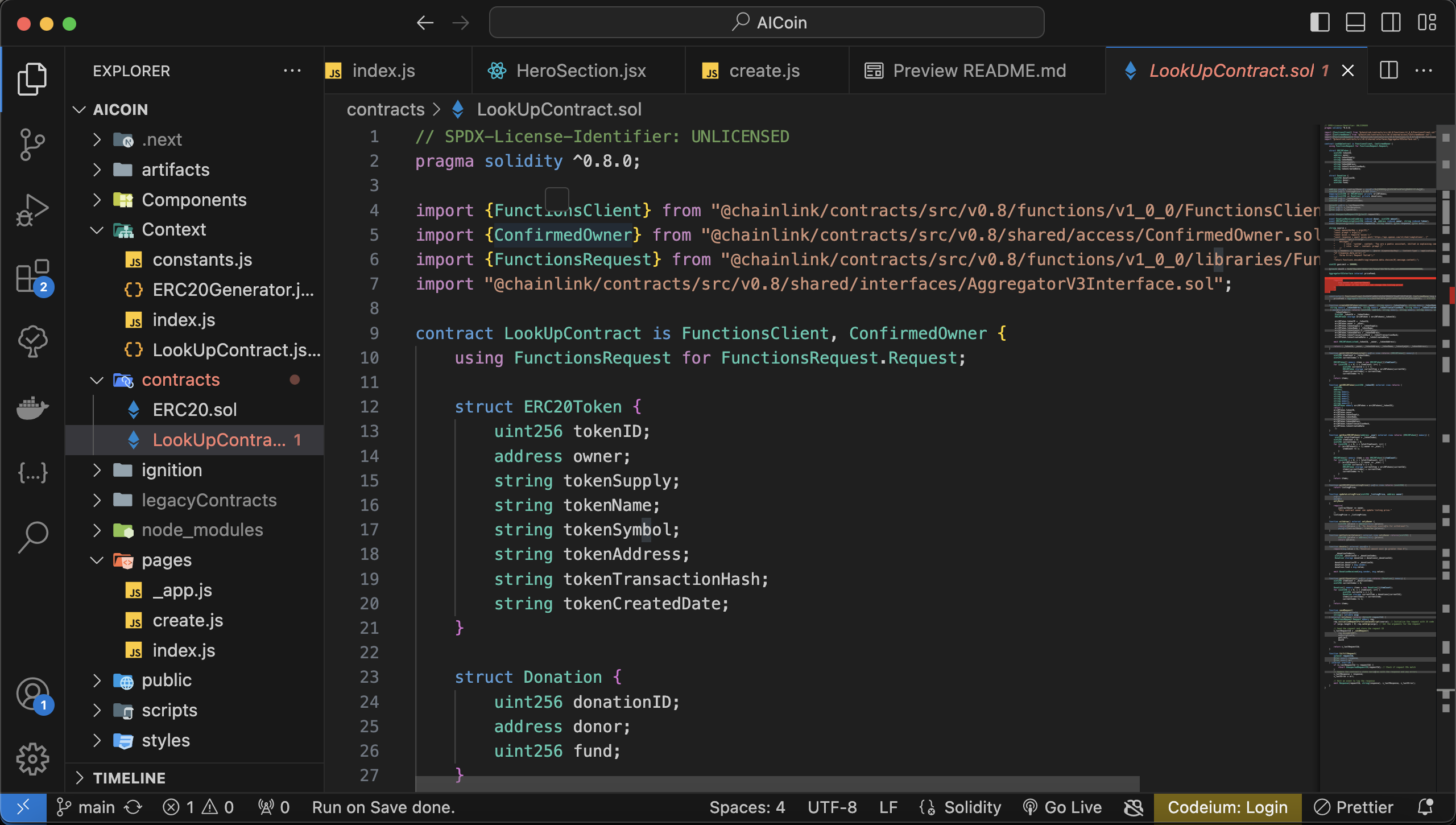Image resolution: width=1456 pixels, height=825 pixels.
Task: Toggle the bottom panel visibility
Action: (1355, 23)
